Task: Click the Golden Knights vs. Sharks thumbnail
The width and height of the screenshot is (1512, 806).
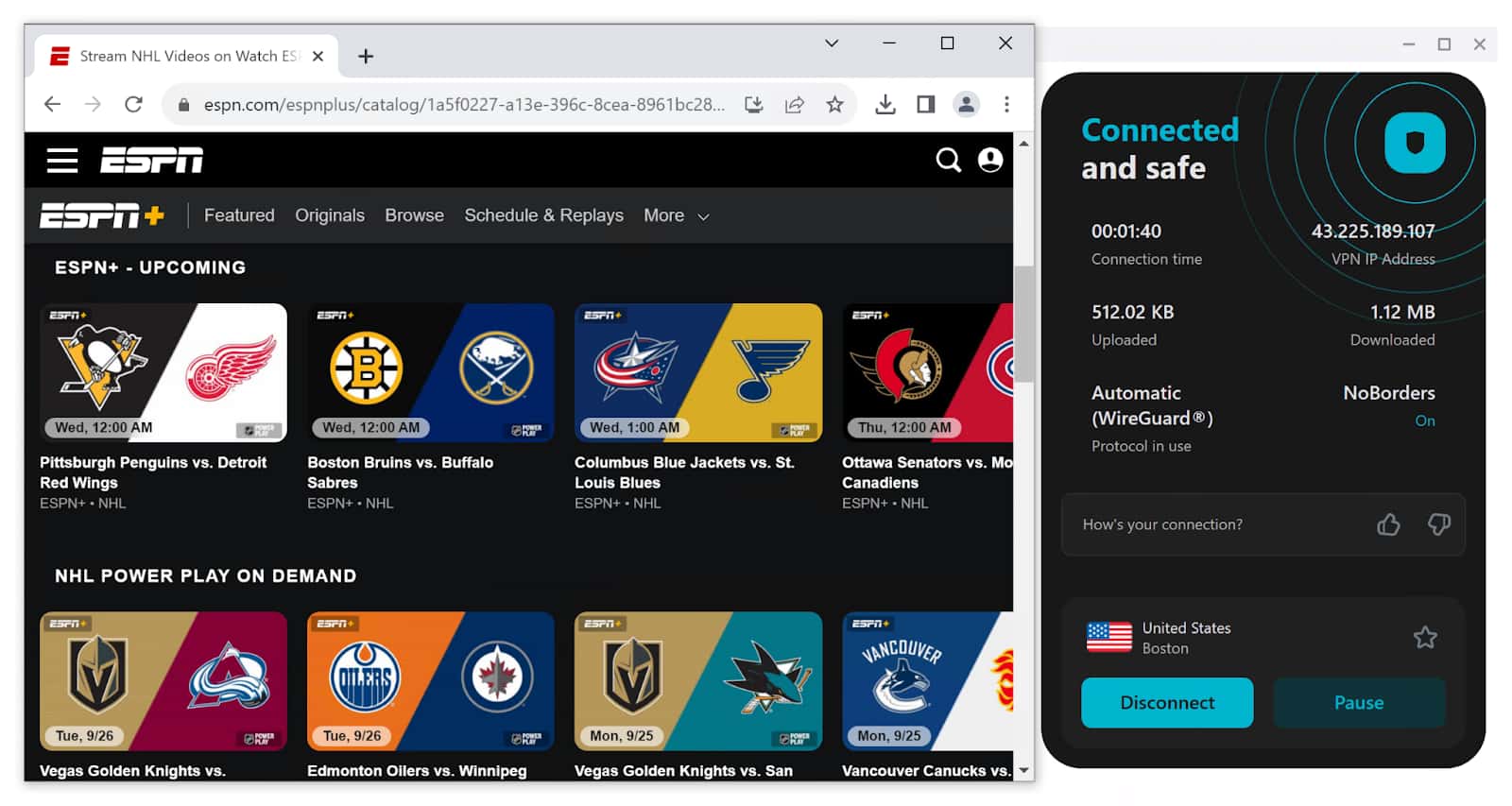Action: click(x=698, y=681)
